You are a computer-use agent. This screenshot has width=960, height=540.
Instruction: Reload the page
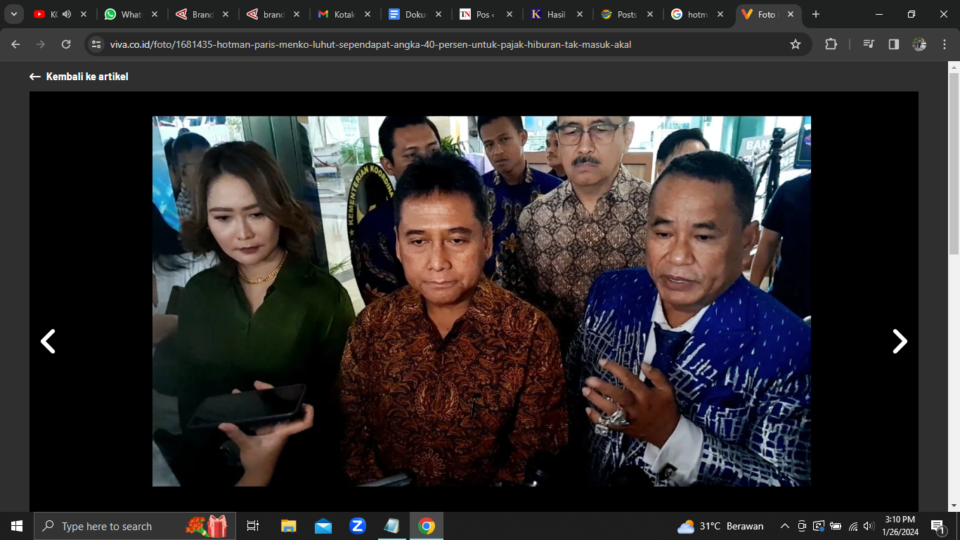[x=66, y=44]
